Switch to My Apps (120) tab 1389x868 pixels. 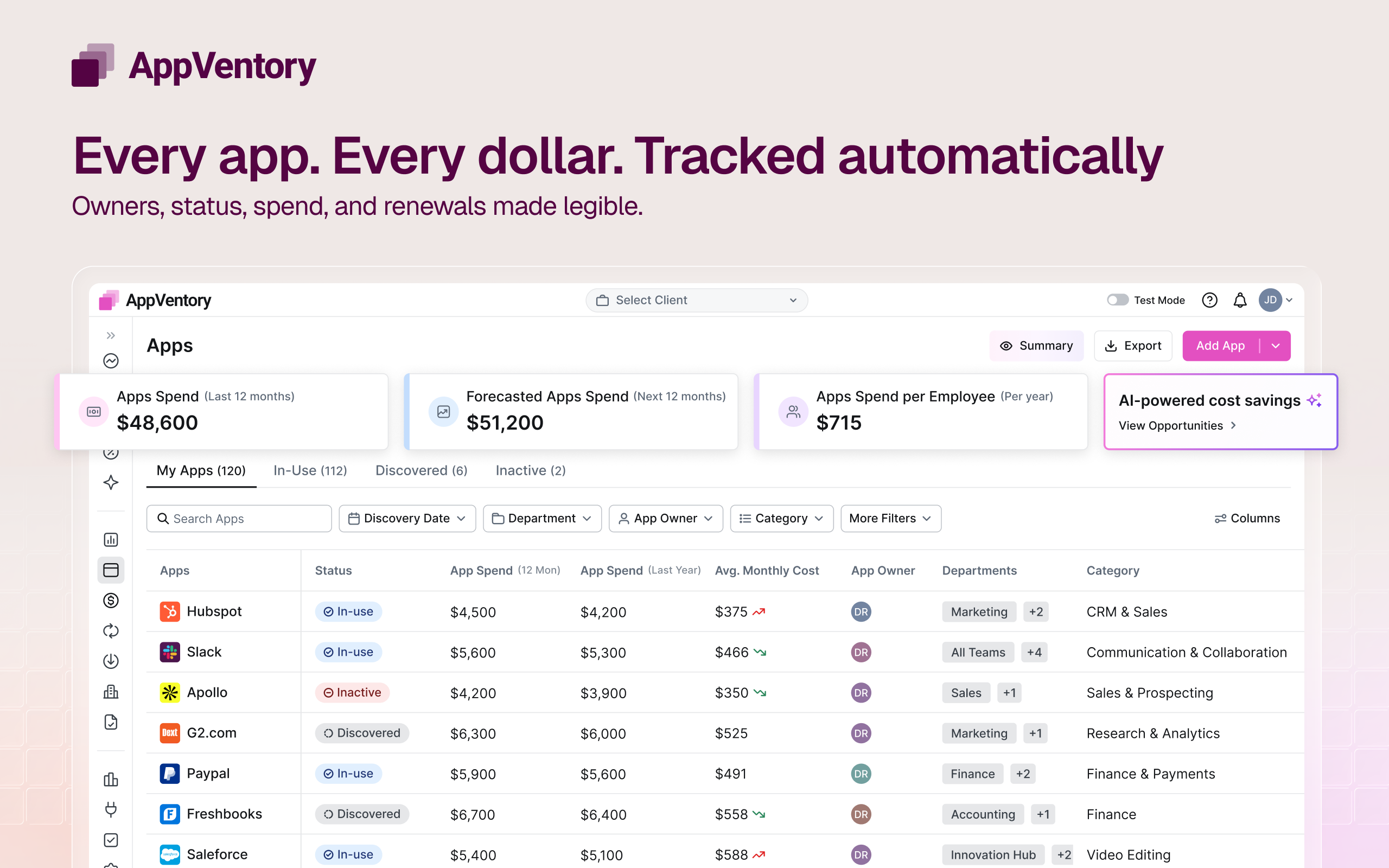pyautogui.click(x=201, y=471)
